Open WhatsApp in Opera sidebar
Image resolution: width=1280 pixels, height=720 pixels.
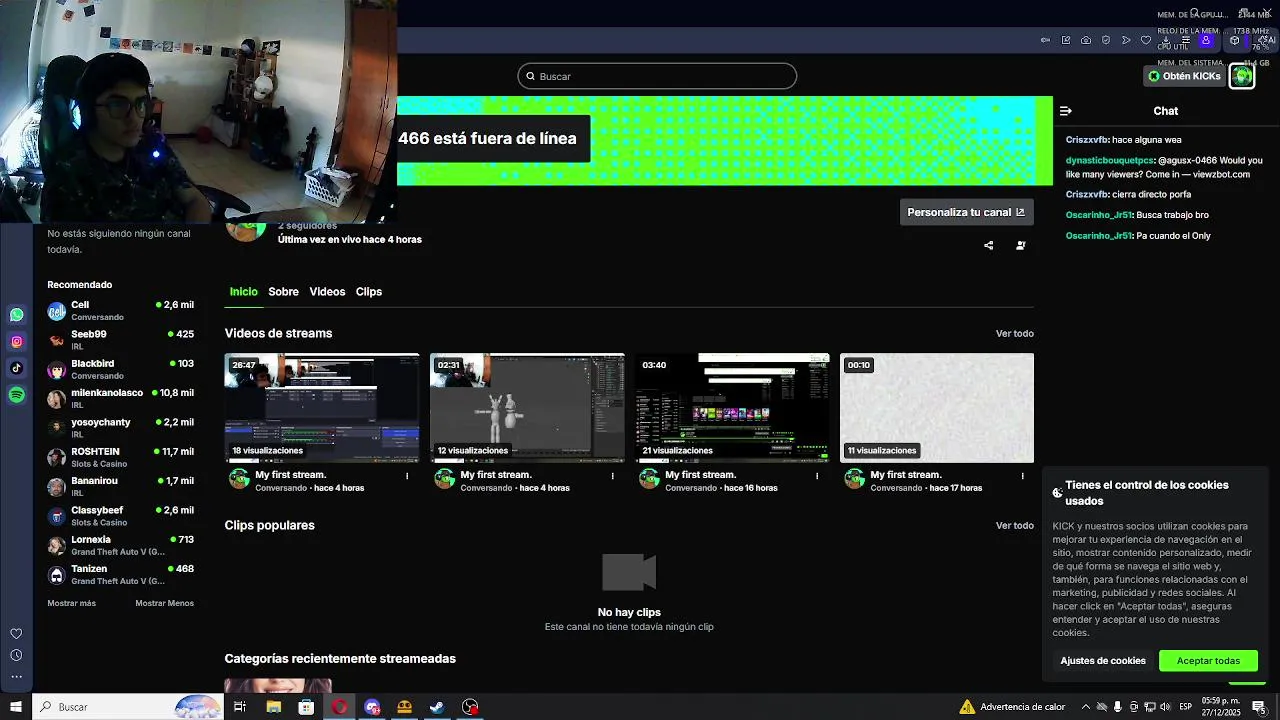(17, 314)
